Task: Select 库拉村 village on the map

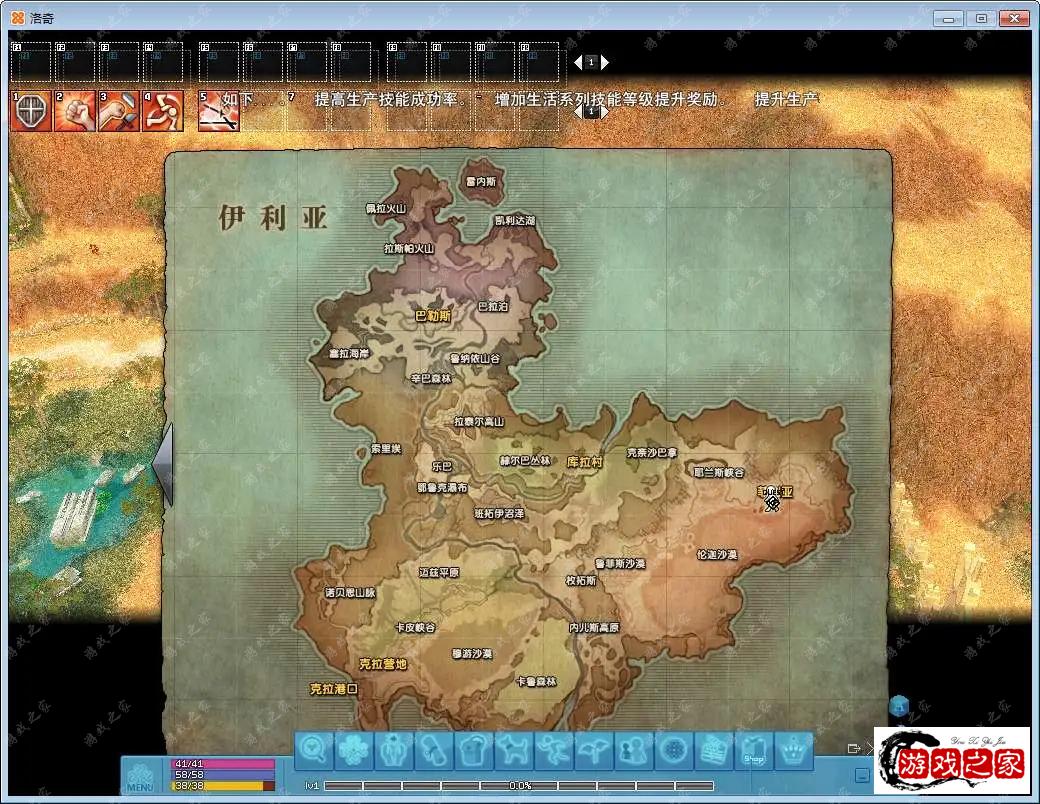Action: [x=584, y=462]
